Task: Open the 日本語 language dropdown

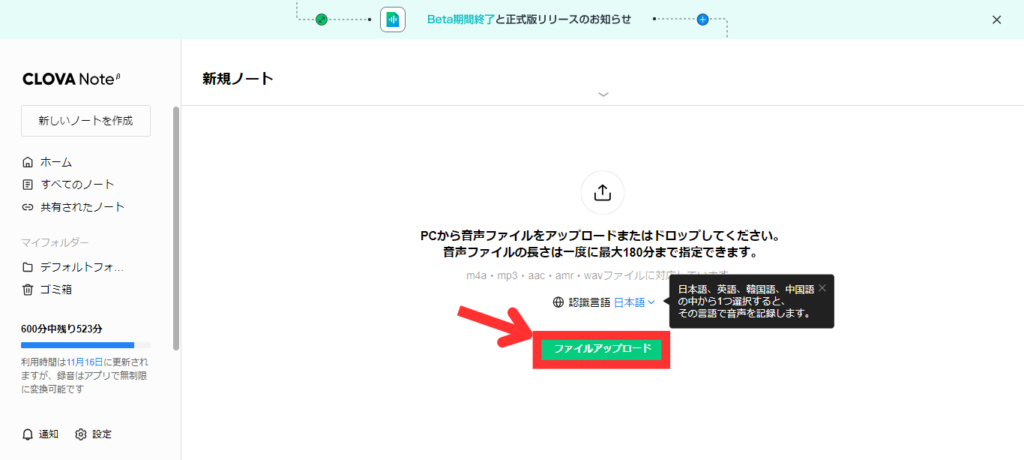Action: click(x=635, y=302)
